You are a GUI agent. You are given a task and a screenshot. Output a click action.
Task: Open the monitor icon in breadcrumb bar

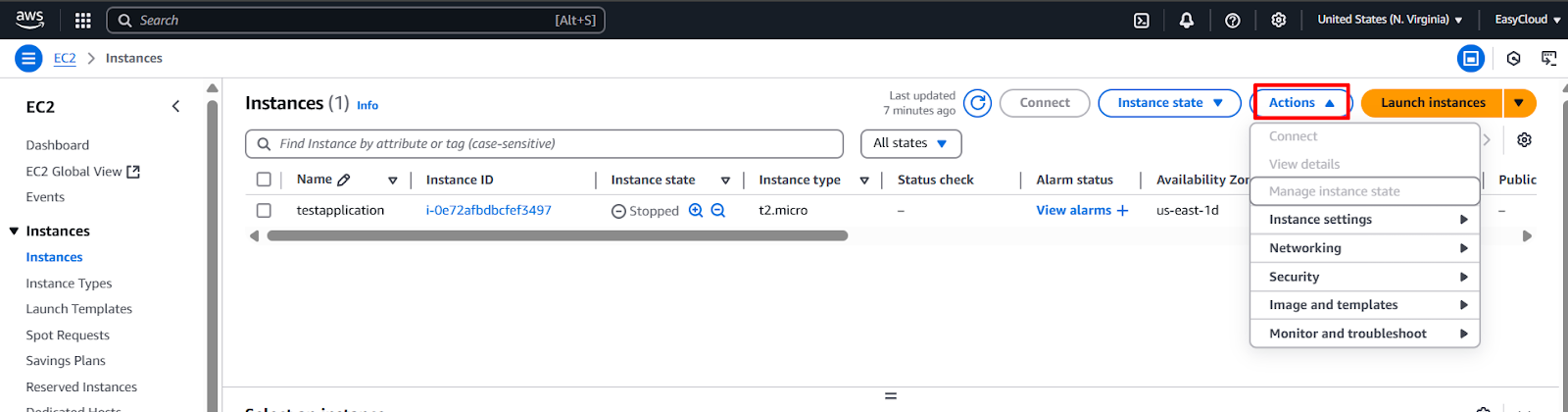coord(1549,59)
